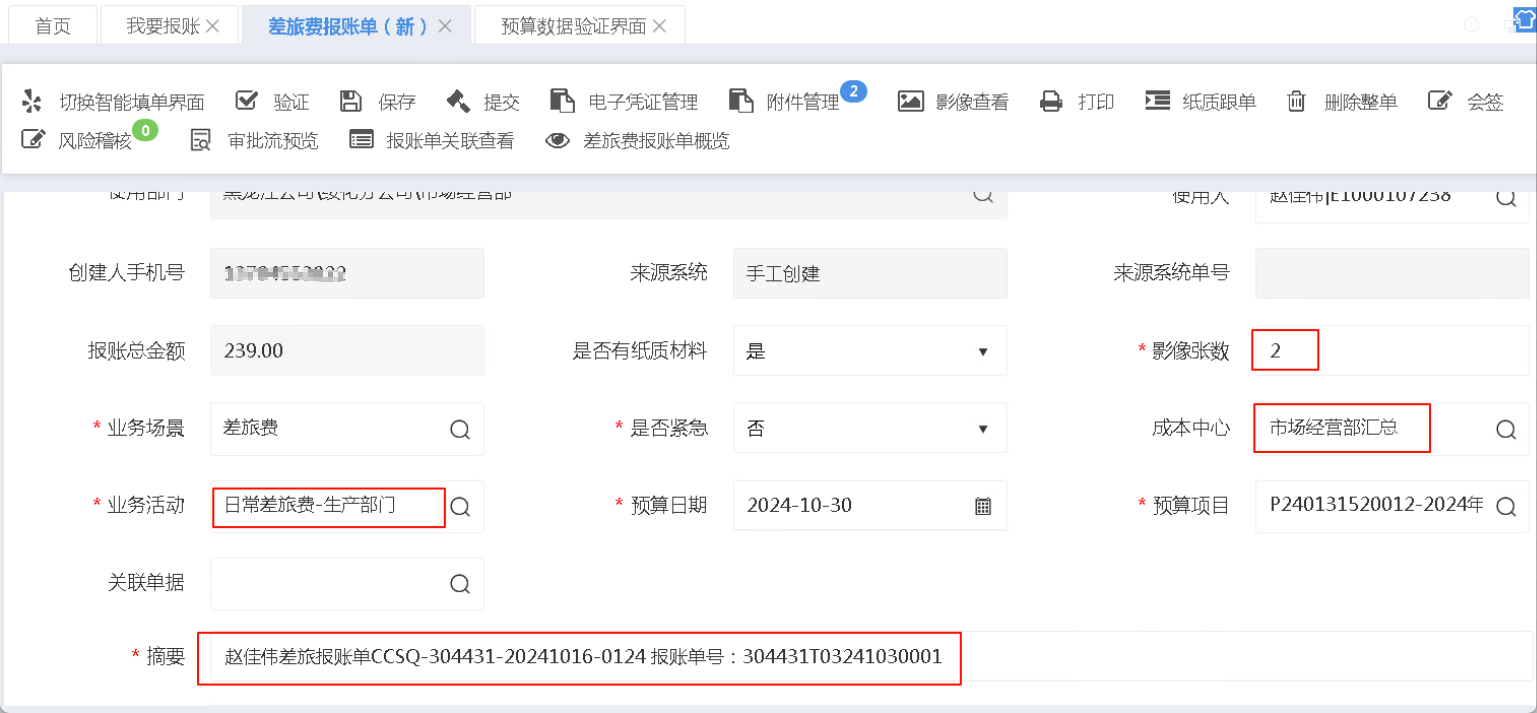
Task: Close the 我要报账 tab
Action: [213, 26]
